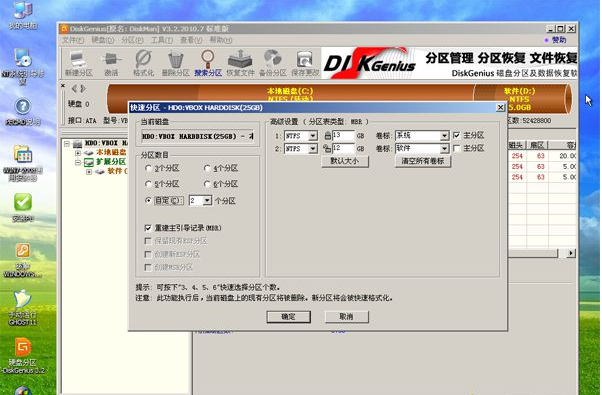The height and width of the screenshot is (395, 602).
Task: Select the 5个分区 radio button
Action: [148, 184]
